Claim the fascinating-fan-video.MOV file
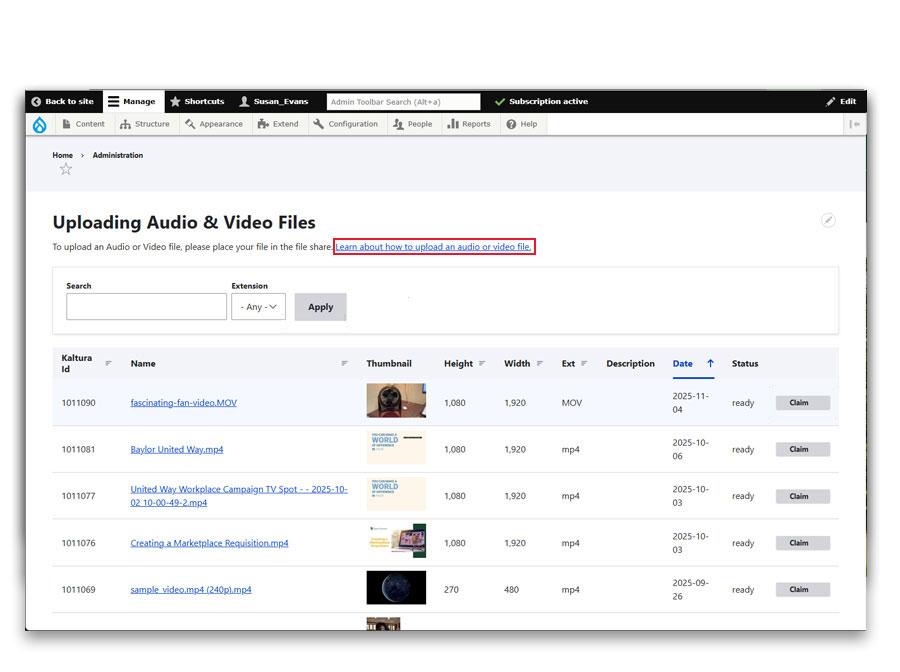 (x=802, y=403)
